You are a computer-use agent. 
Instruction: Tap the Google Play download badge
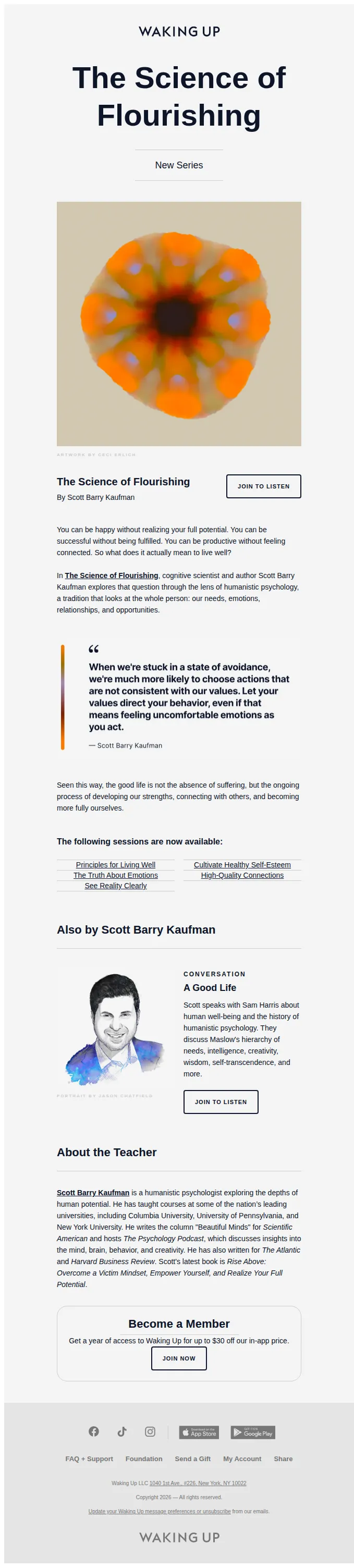[253, 1431]
